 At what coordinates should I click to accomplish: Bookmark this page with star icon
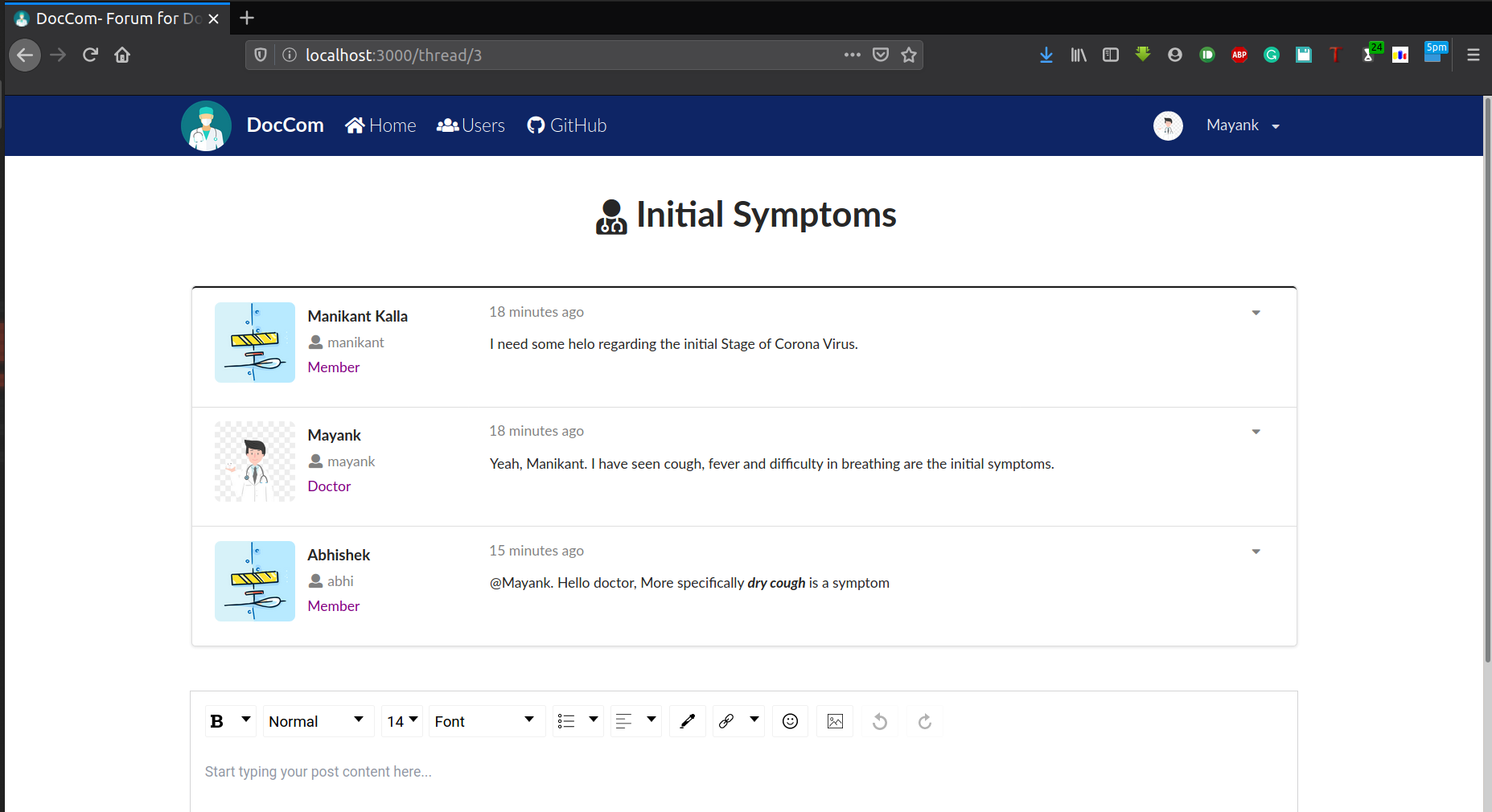[x=909, y=55]
